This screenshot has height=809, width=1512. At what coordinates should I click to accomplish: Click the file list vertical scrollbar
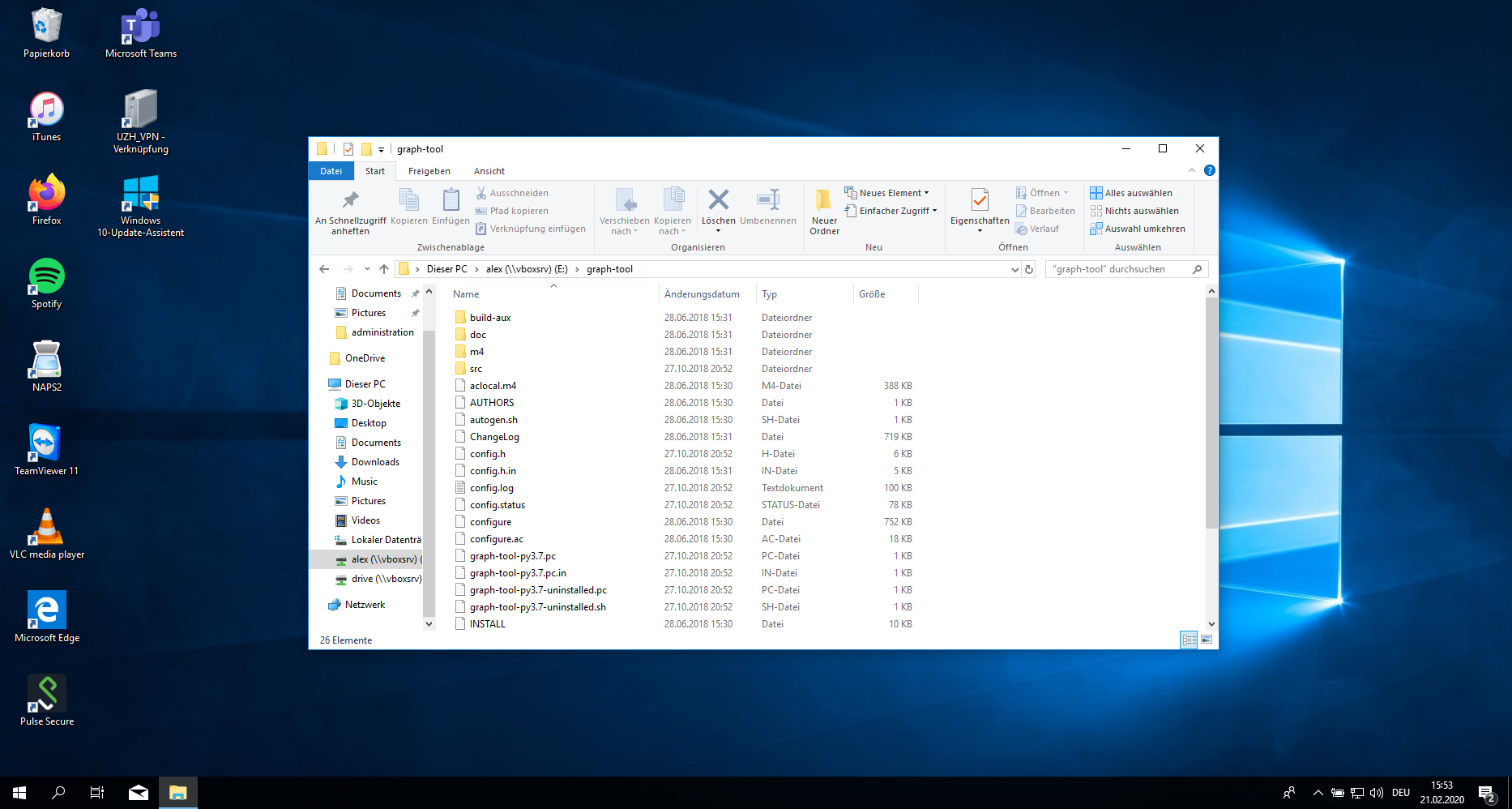[x=1211, y=413]
